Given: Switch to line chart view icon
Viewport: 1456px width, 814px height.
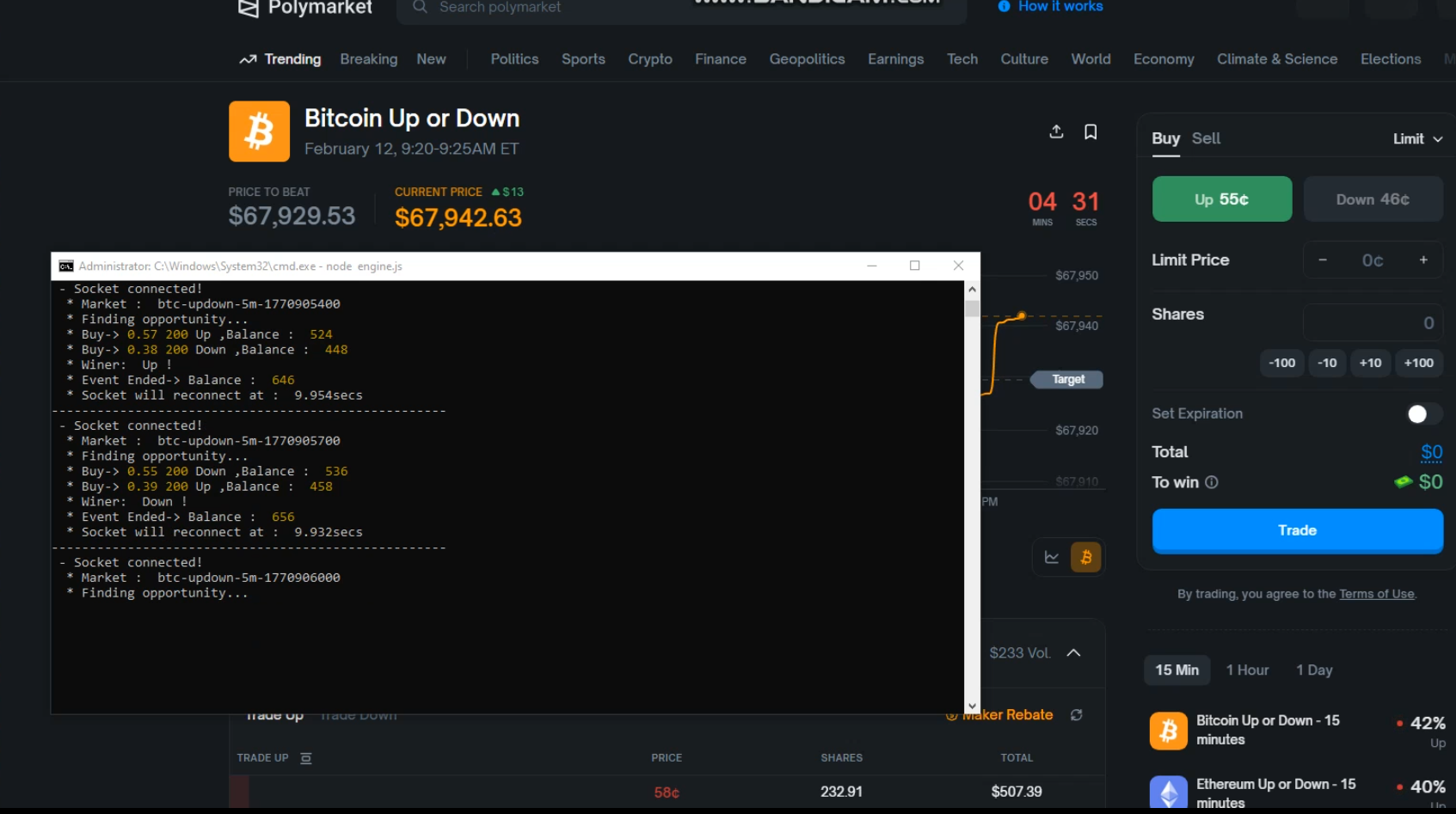Looking at the screenshot, I should pos(1050,557).
